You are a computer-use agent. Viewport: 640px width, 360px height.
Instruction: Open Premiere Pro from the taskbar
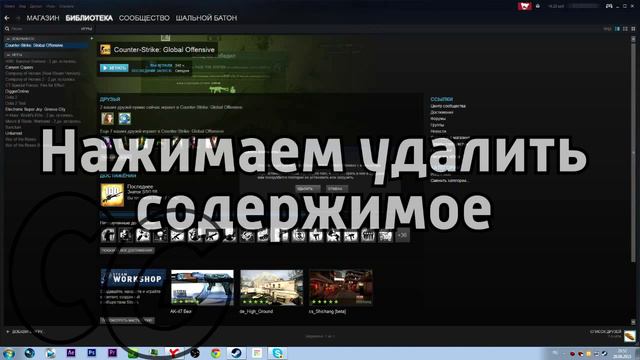point(112,353)
